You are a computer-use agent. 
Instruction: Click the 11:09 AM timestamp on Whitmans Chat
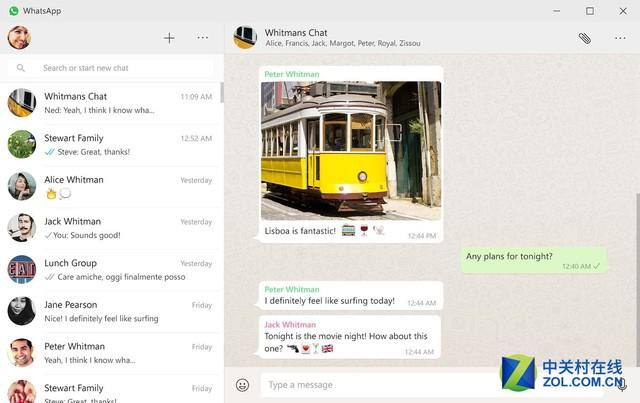pyautogui.click(x=196, y=97)
